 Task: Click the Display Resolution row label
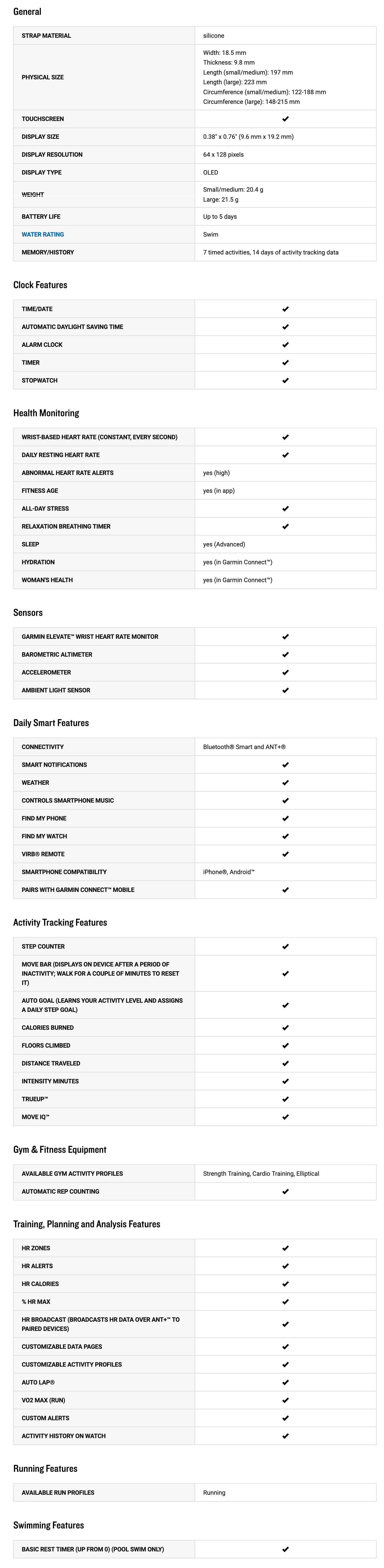[52, 155]
